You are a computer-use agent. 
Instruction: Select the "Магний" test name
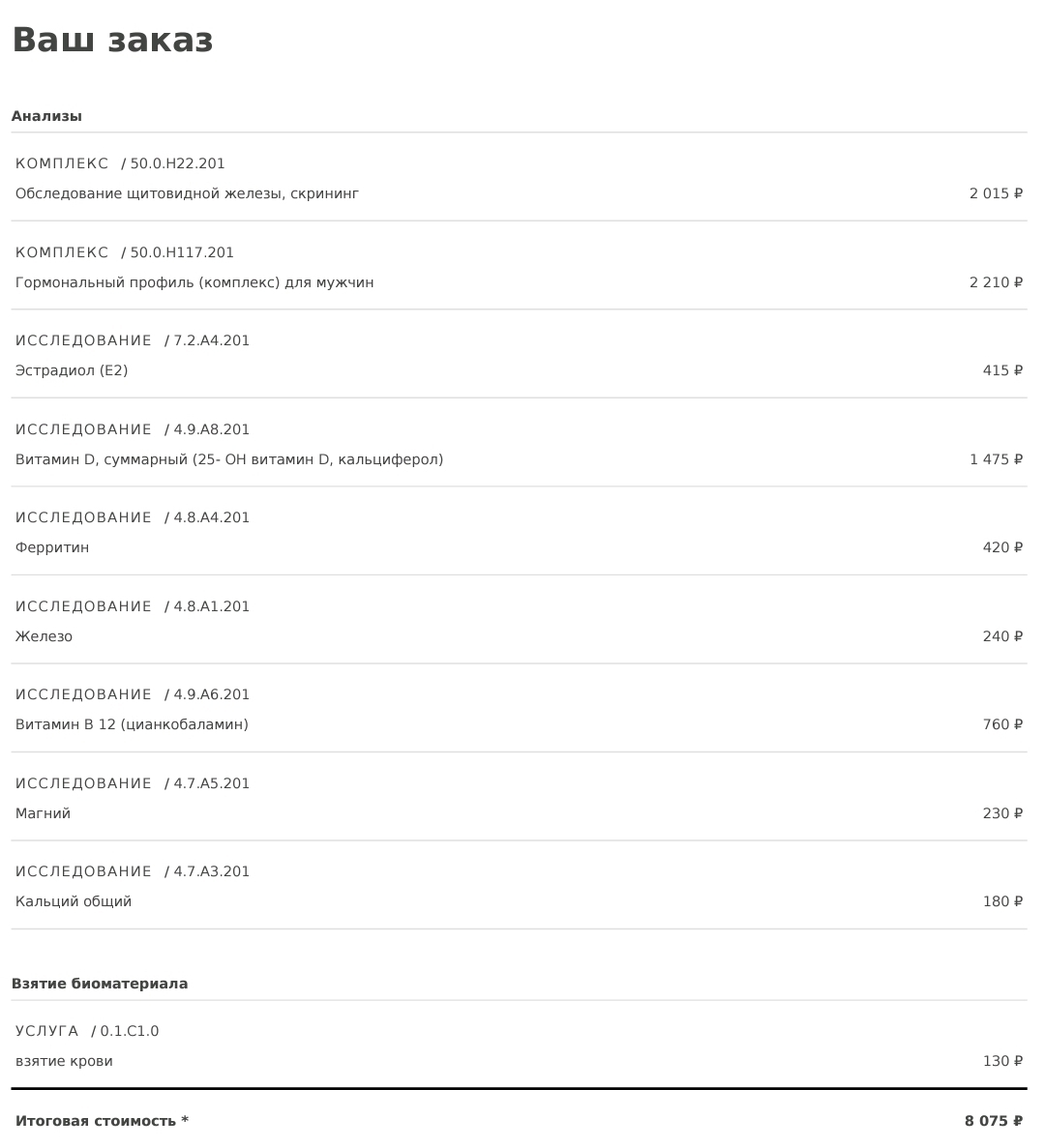[x=43, y=813]
